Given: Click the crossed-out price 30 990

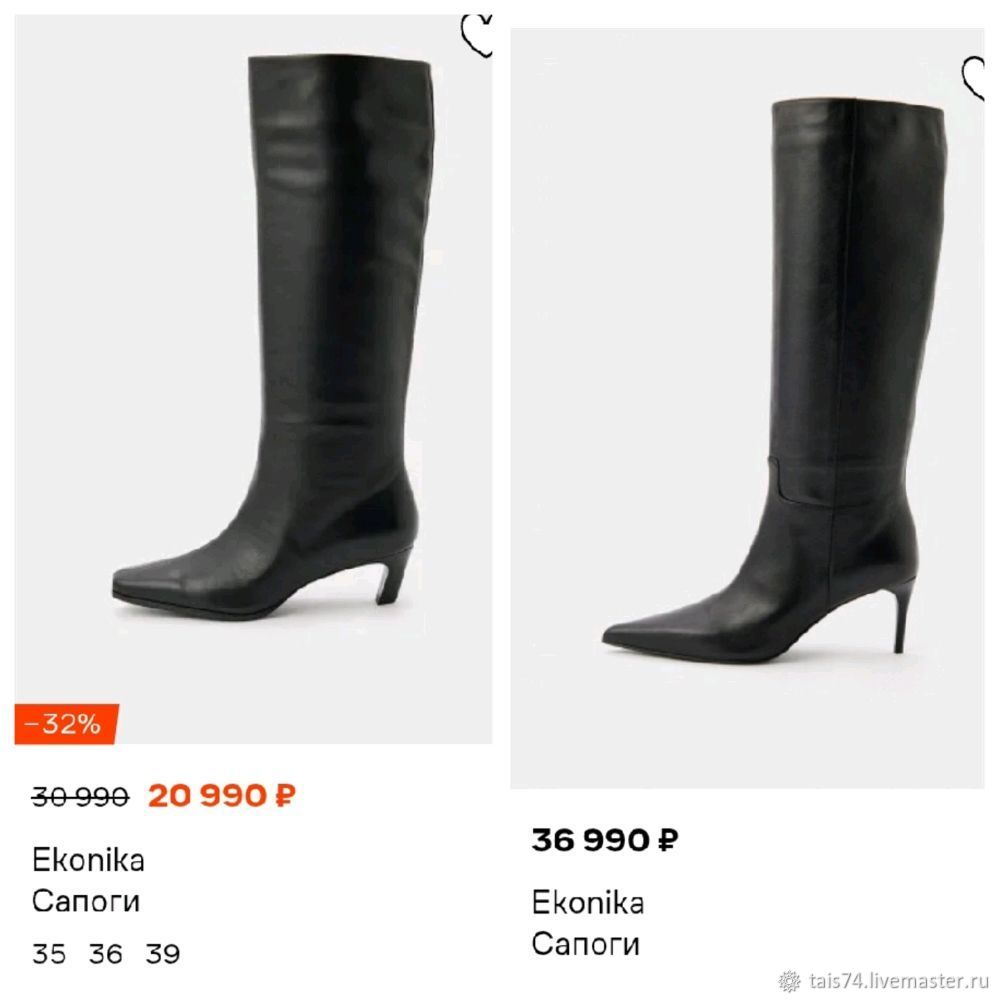Looking at the screenshot, I should pos(80,797).
